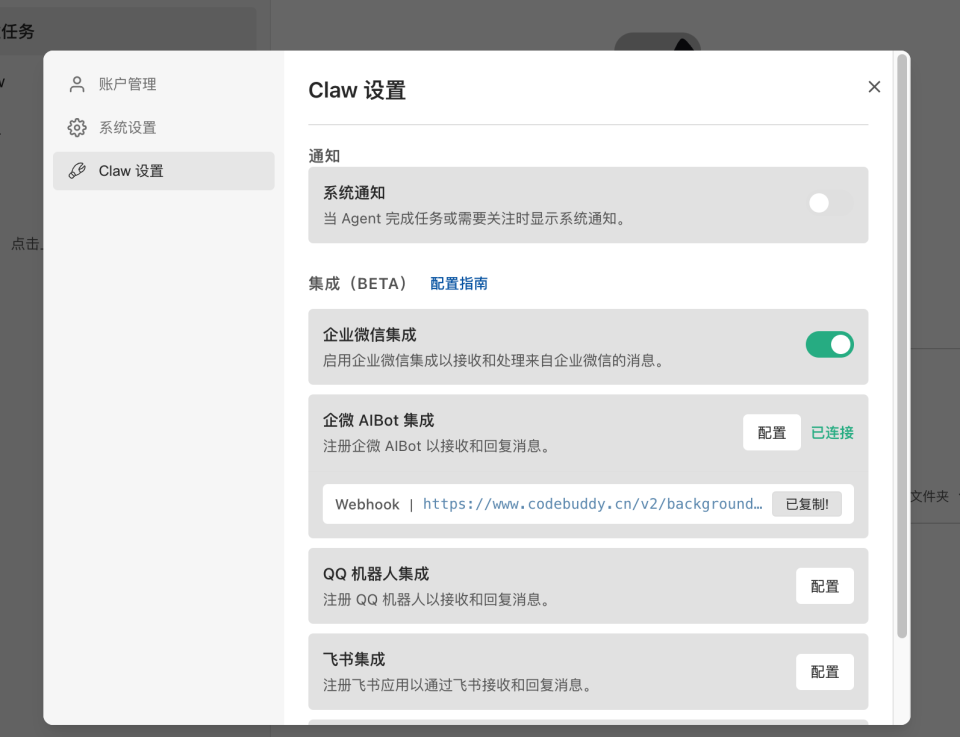Enable the 系统通知 switch
Viewport: 960px width, 737px height.
coord(829,203)
